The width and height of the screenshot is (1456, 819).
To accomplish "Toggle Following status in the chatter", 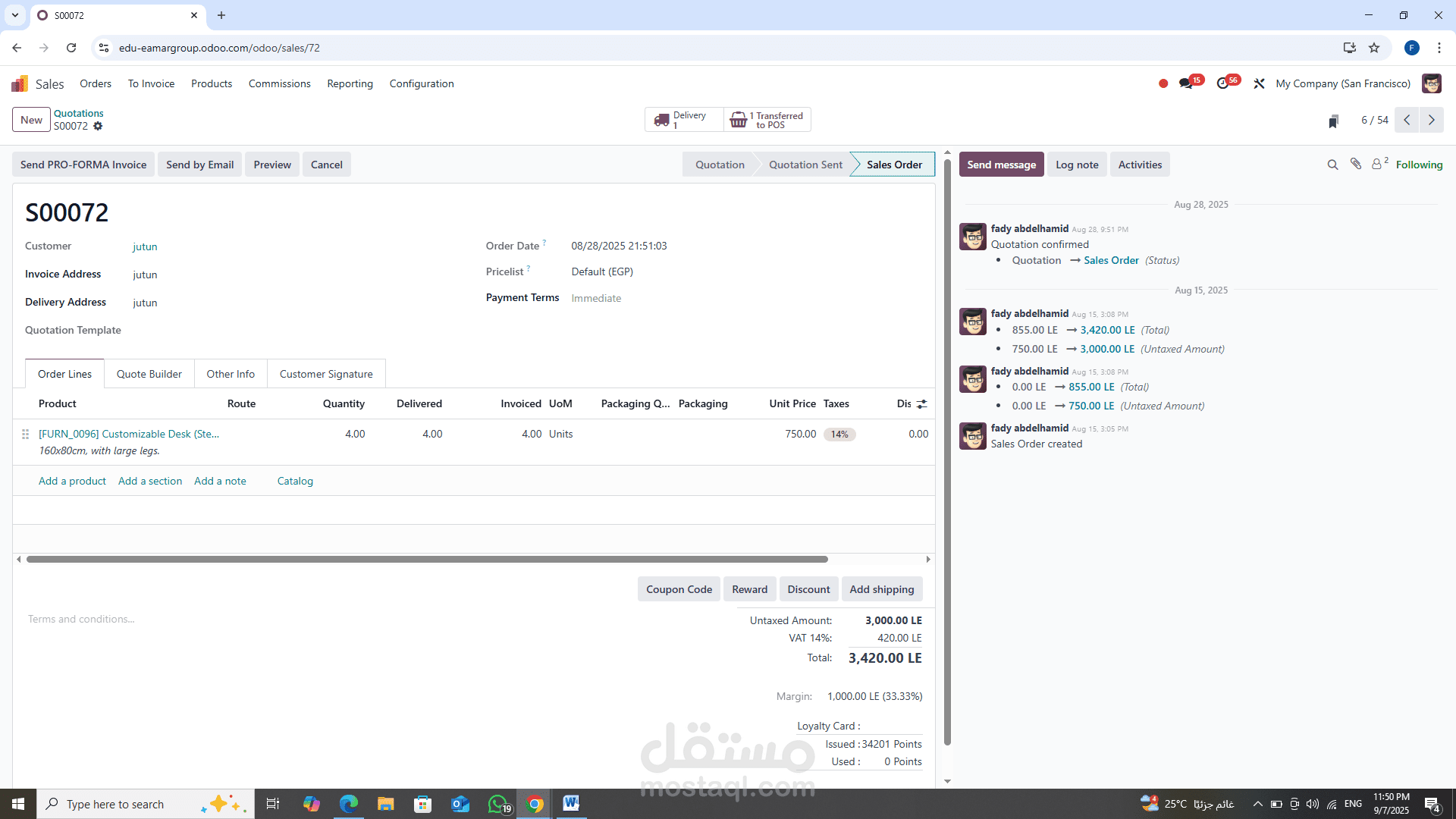I will pos(1419,165).
